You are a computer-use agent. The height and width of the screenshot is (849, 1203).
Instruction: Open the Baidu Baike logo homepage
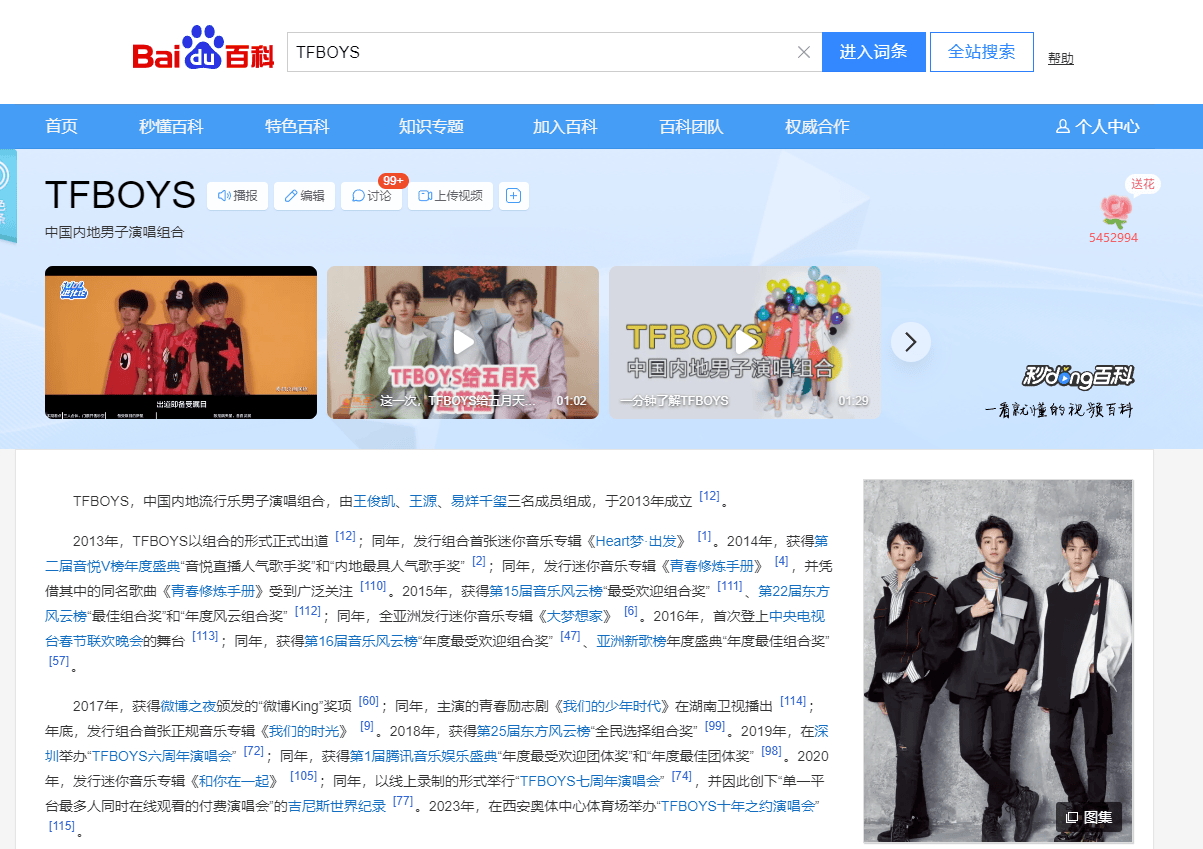[x=203, y=49]
